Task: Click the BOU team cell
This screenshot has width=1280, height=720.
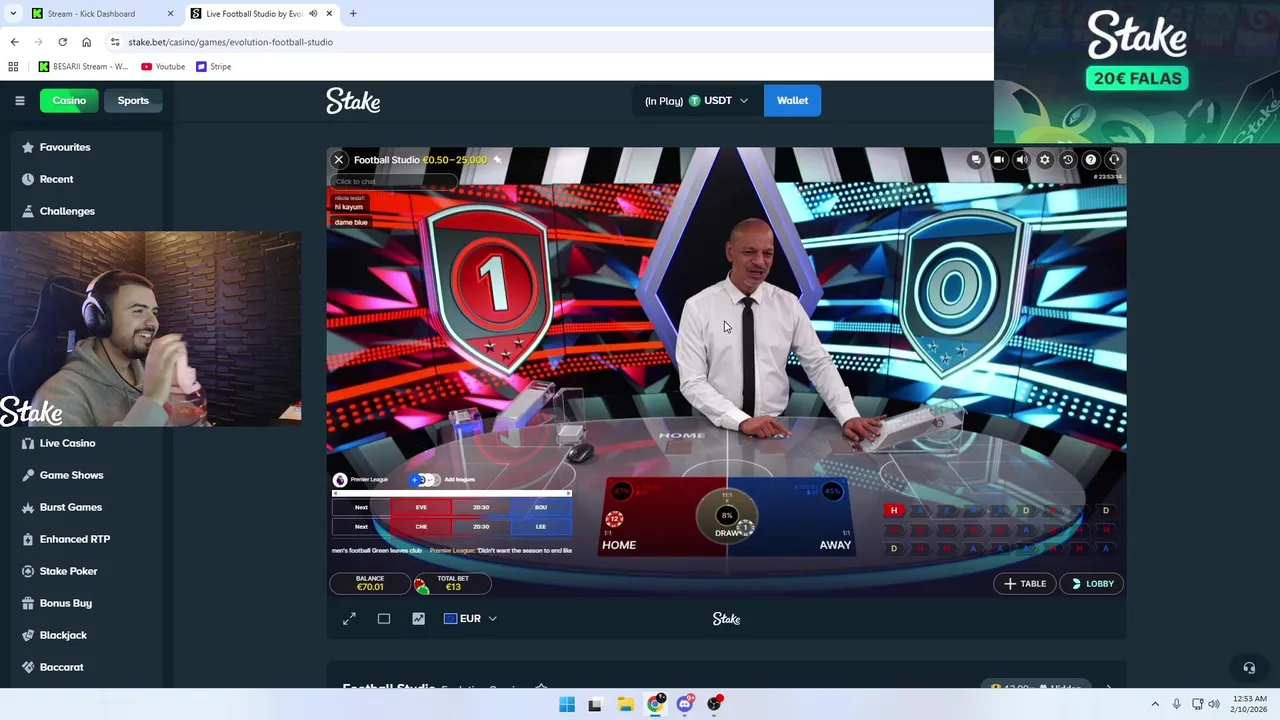Action: 541,507
